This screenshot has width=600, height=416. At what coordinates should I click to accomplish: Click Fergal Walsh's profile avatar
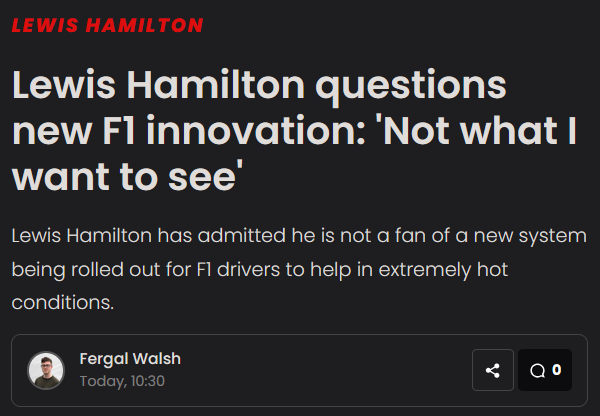(46, 370)
